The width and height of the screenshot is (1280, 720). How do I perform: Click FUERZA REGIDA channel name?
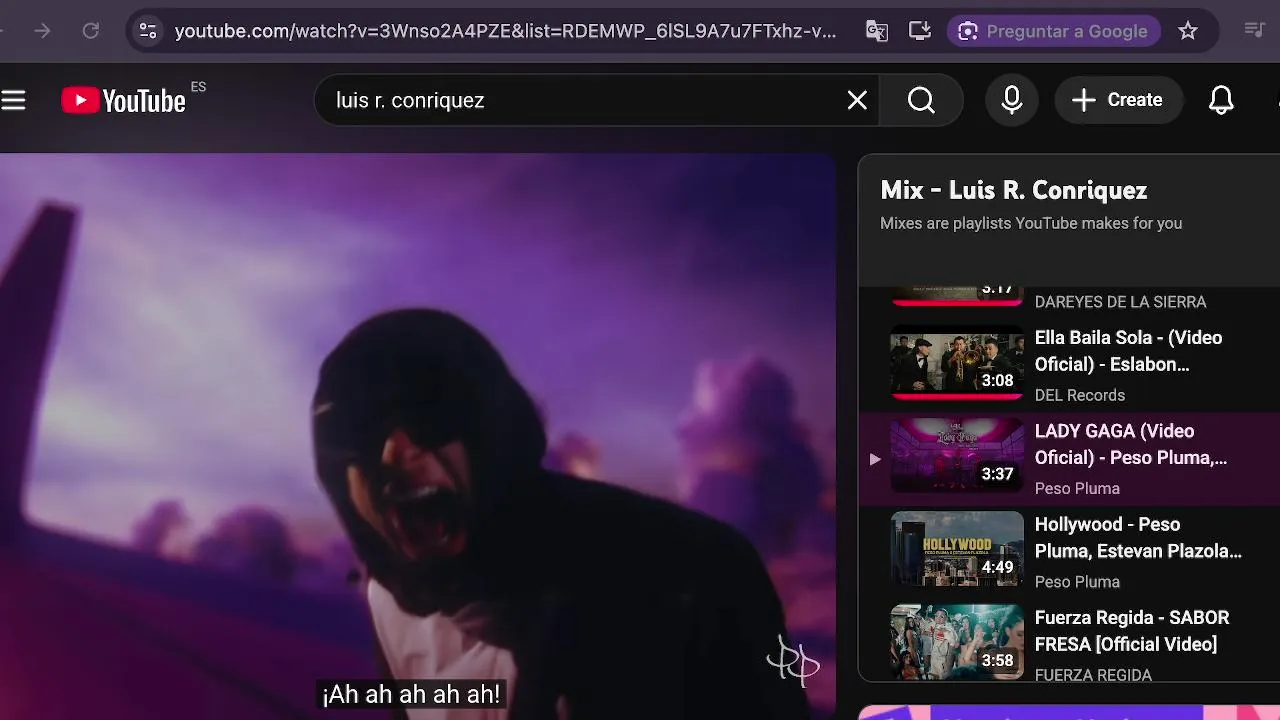[x=1093, y=675]
